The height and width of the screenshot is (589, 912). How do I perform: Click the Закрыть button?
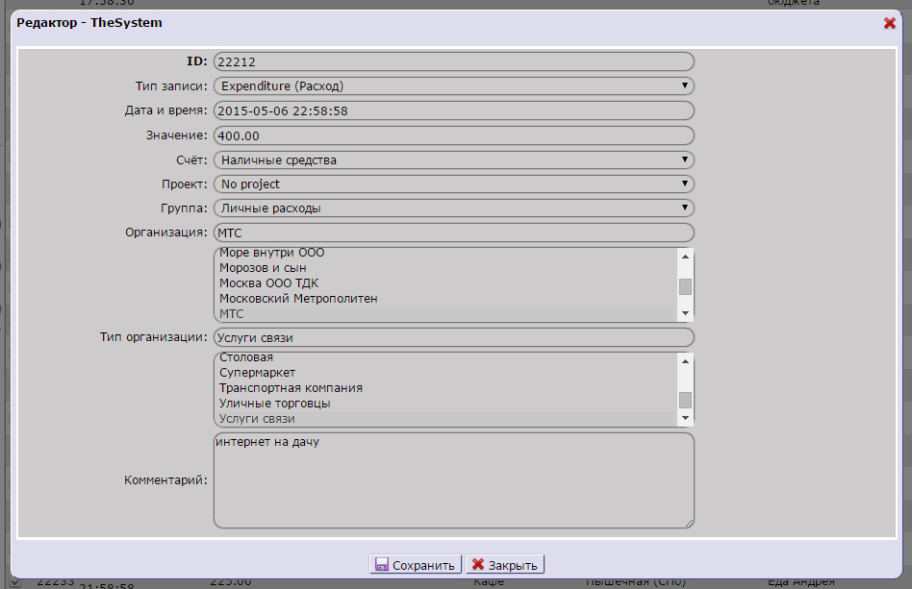click(505, 565)
